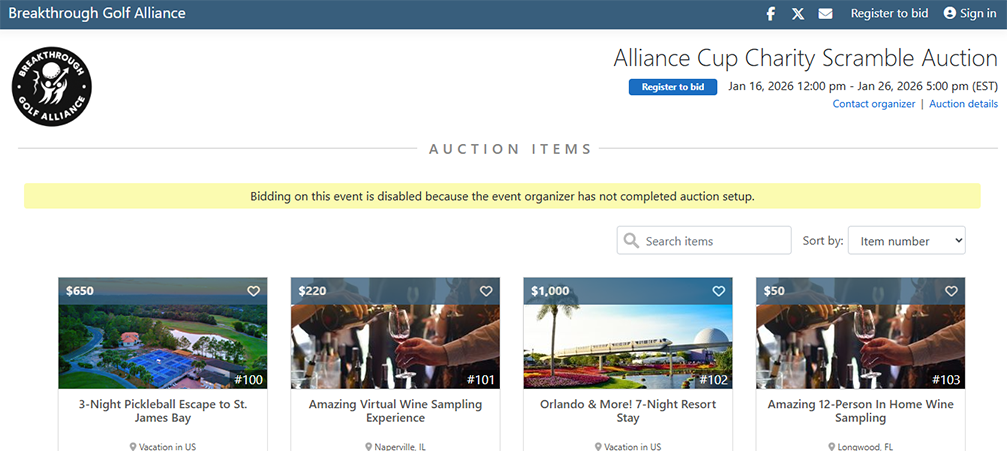Favorite the 12-Person Wine Sampling heart

(x=951, y=291)
